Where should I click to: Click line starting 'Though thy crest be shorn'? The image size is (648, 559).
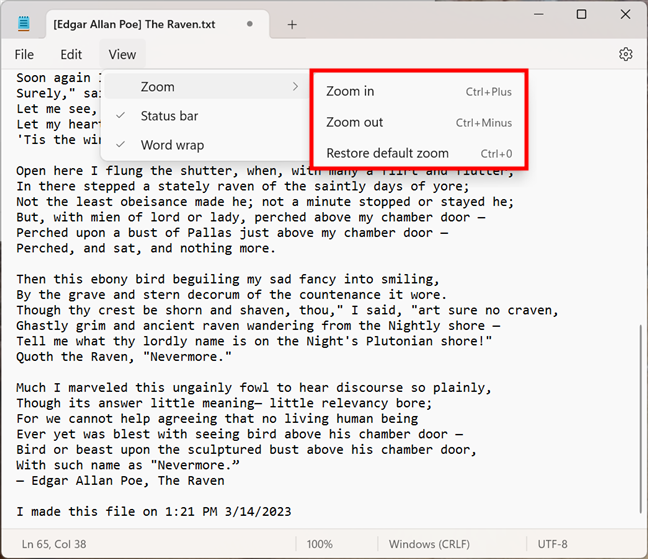(x=288, y=310)
